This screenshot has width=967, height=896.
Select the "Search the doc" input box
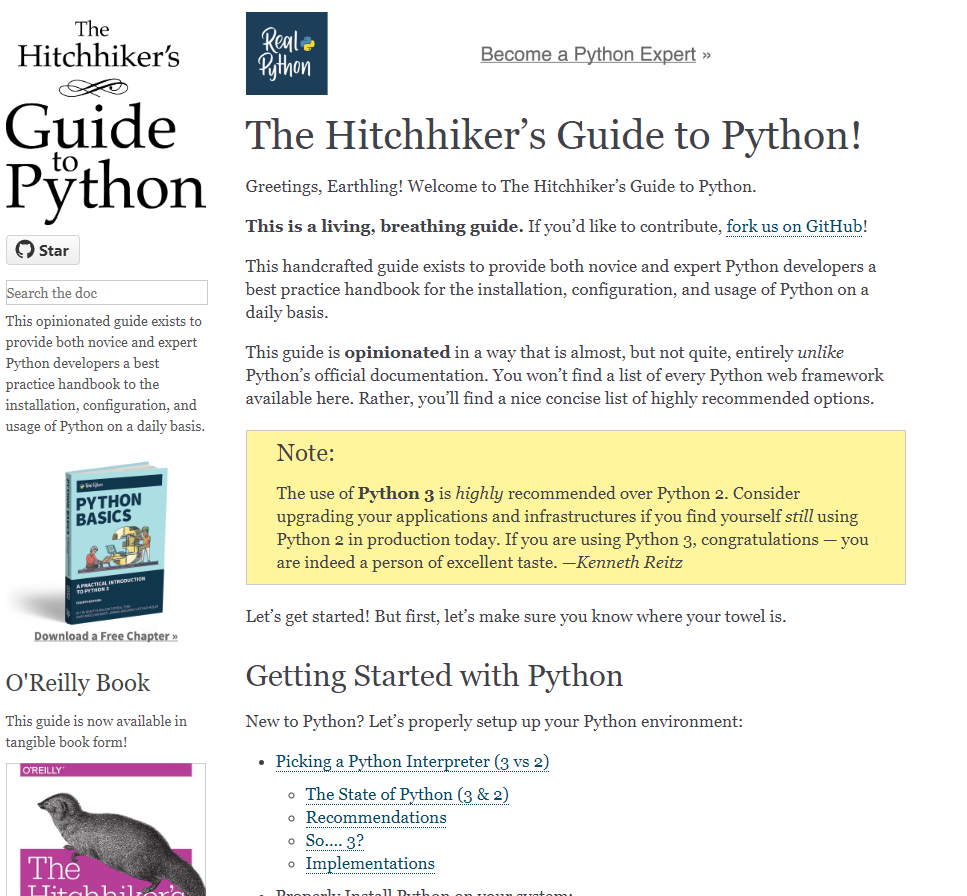pos(105,292)
